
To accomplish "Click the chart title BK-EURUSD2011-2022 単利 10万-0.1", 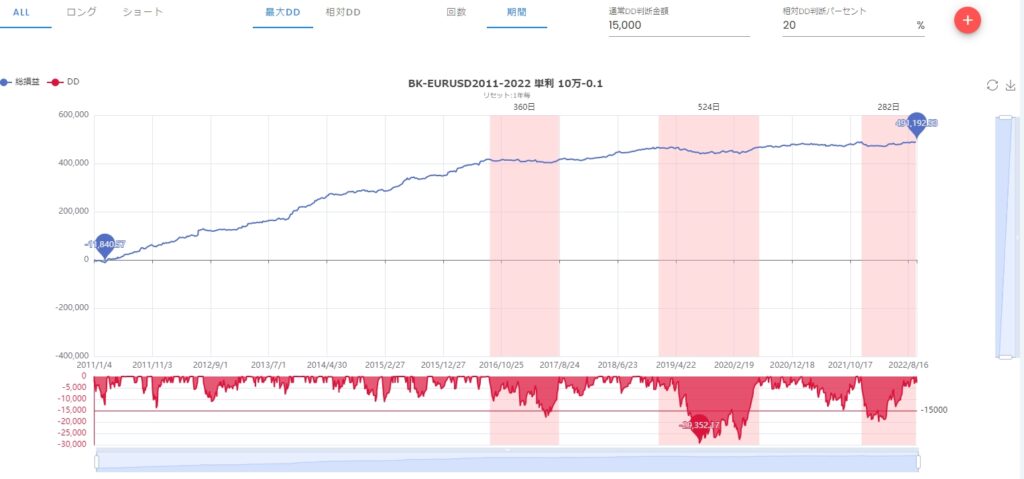I will [x=505, y=84].
